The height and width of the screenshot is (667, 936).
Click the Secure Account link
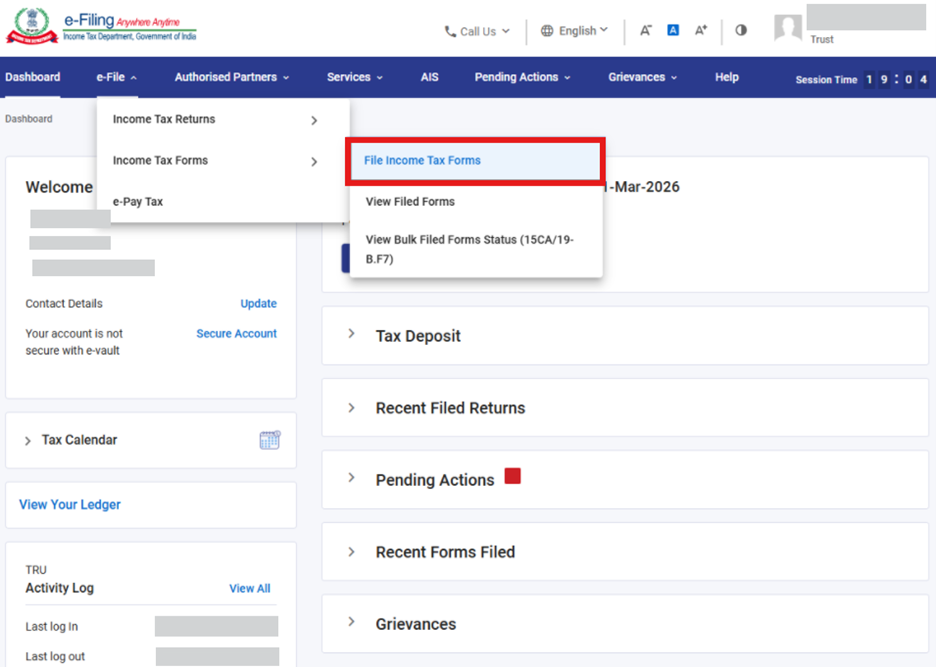(236, 333)
